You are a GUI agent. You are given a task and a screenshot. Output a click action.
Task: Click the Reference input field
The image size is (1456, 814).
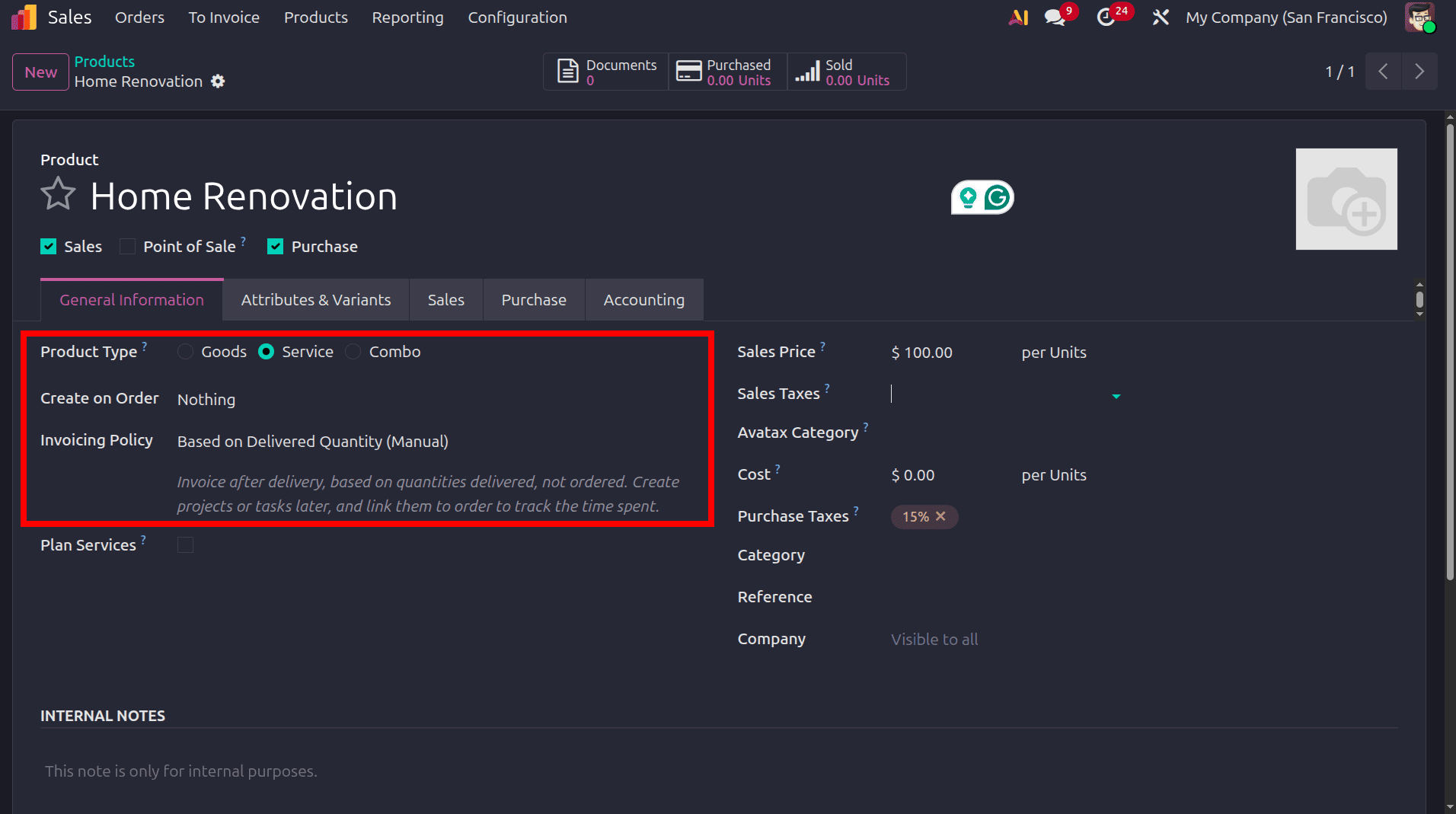(x=1006, y=598)
